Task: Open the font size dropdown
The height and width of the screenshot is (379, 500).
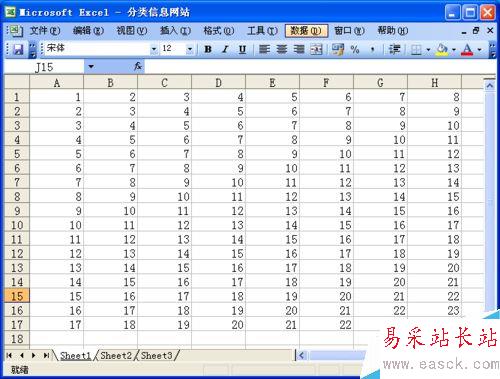Action: coord(190,49)
